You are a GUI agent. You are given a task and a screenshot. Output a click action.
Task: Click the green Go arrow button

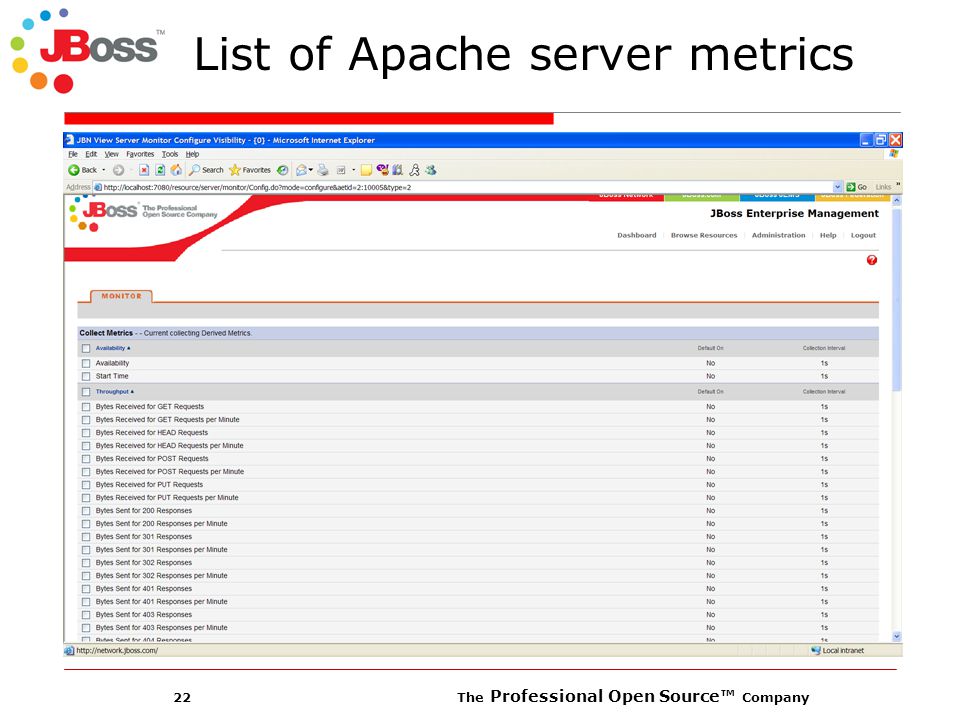pos(850,187)
